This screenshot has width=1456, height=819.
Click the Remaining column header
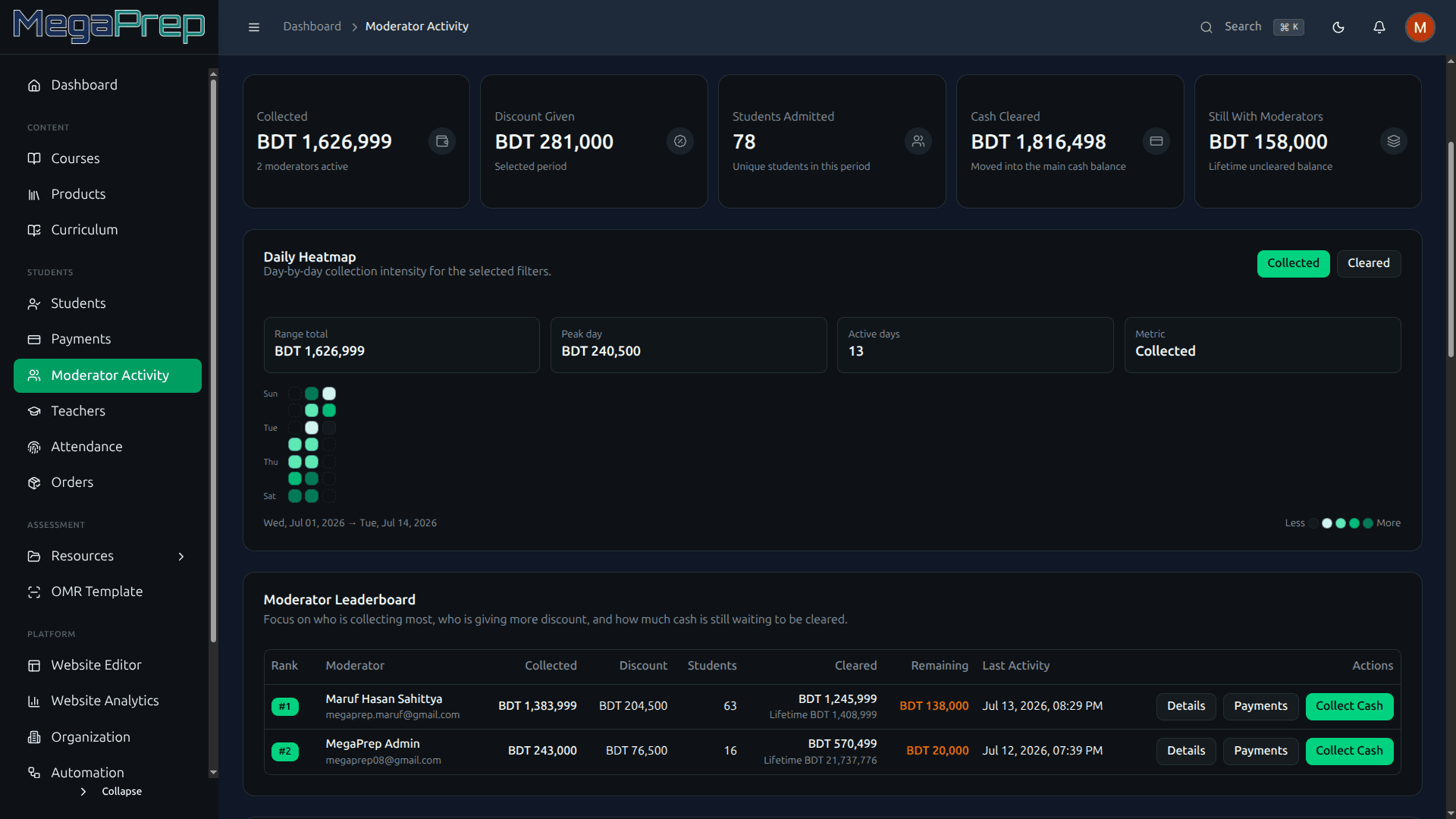(x=940, y=666)
